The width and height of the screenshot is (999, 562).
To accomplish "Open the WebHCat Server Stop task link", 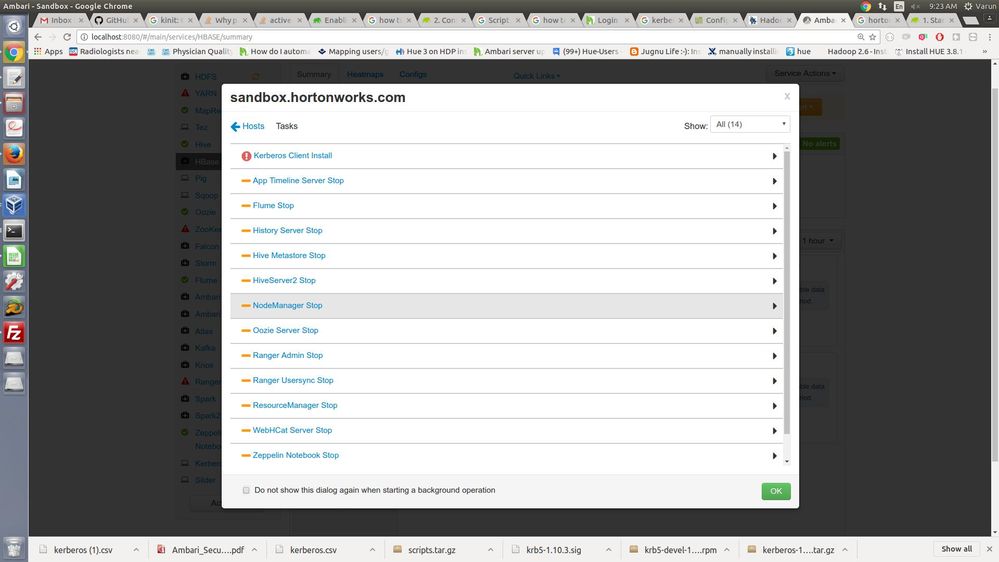I will (292, 430).
